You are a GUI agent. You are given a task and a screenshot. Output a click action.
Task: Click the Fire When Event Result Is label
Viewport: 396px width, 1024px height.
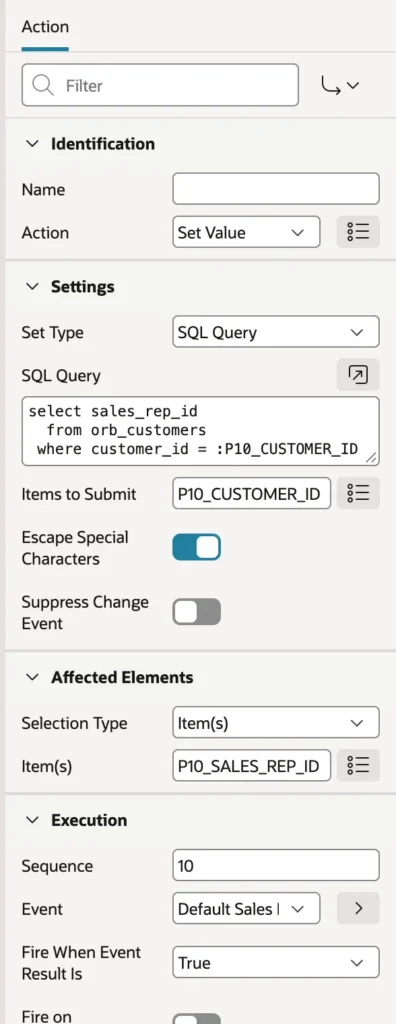point(81,963)
